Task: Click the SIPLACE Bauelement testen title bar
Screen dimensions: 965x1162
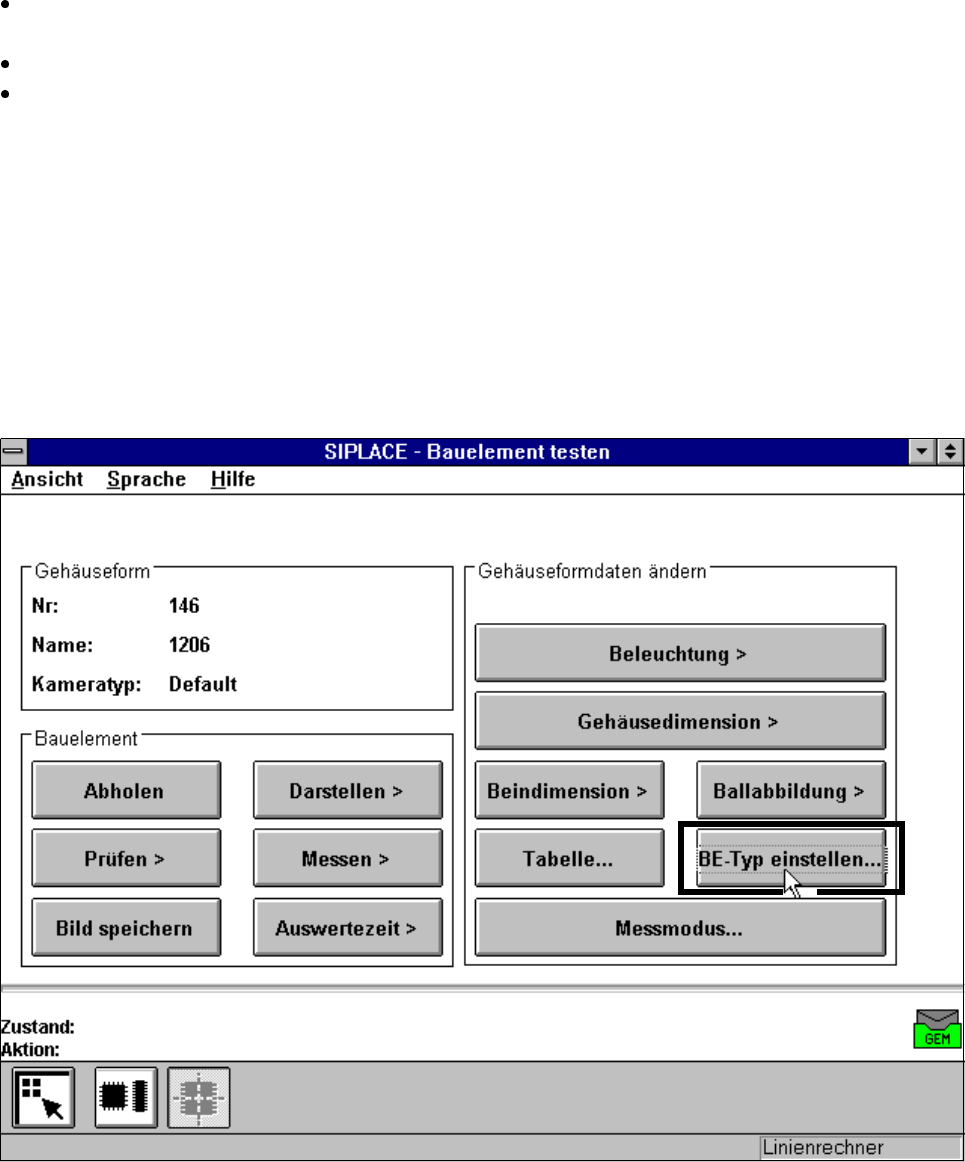Action: [467, 451]
